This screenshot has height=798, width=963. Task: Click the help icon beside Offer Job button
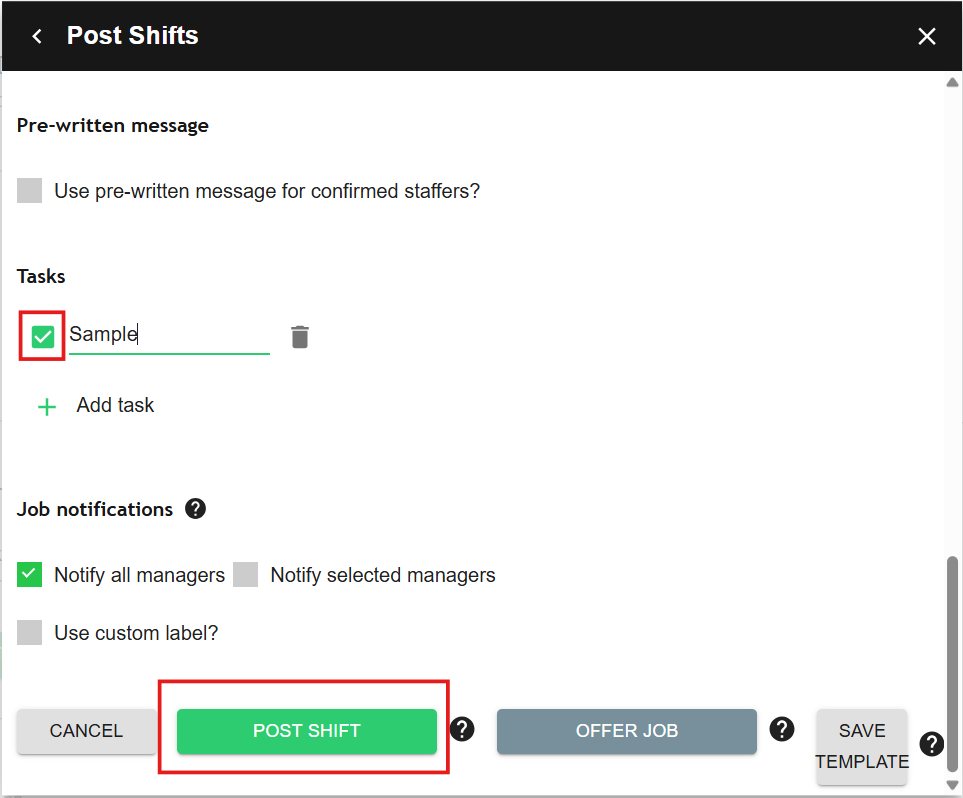point(782,729)
